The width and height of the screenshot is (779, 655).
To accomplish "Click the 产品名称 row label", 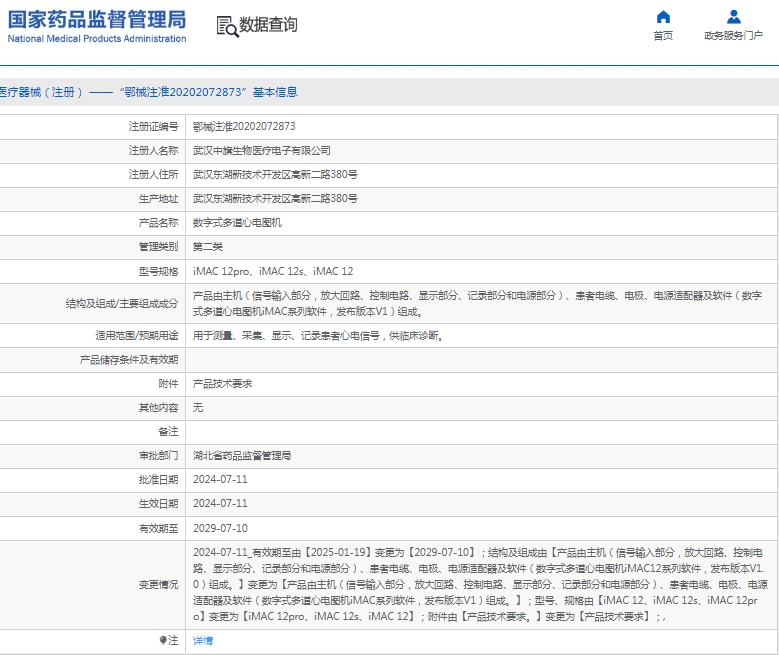I will (158, 223).
